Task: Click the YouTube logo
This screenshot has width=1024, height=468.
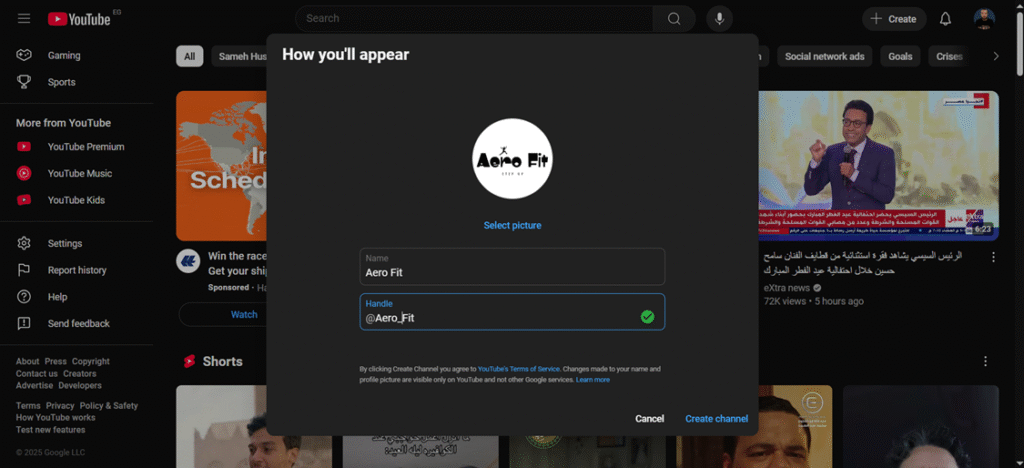Action: 80,19
